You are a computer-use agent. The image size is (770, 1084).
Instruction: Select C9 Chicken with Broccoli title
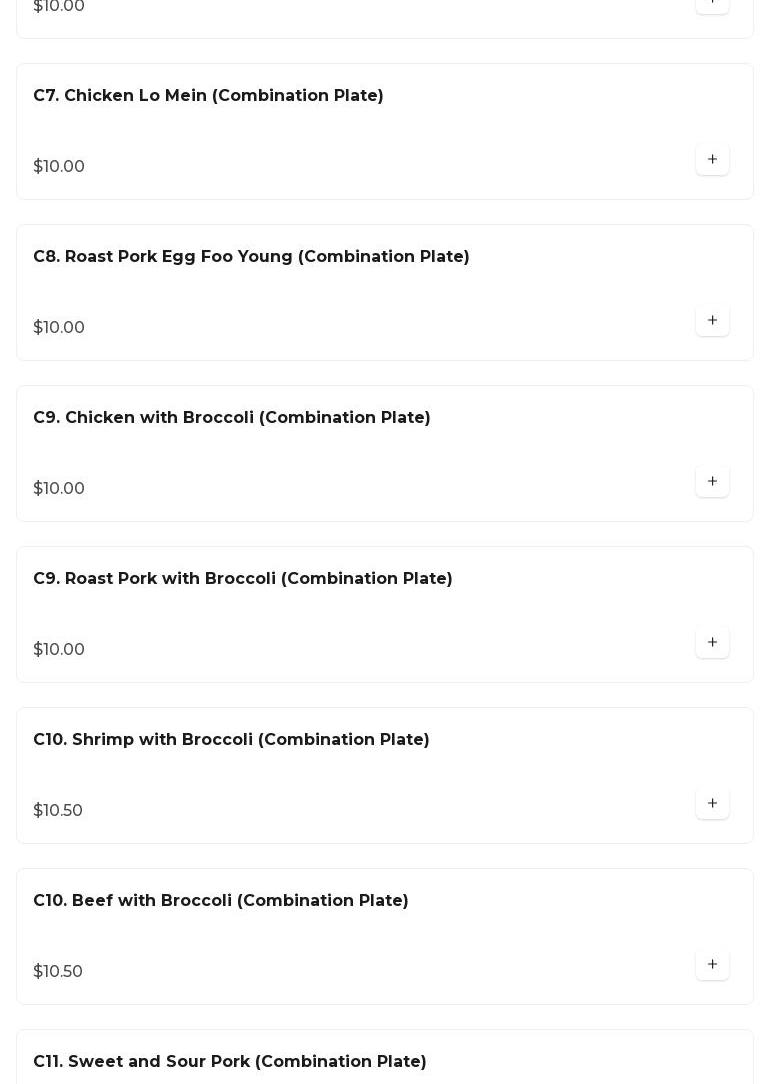[231, 418]
